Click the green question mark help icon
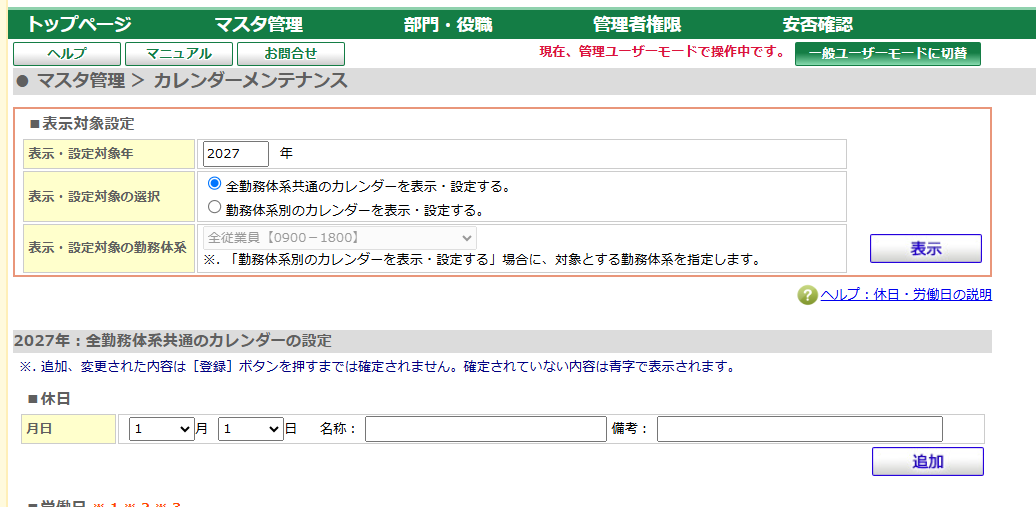1036x507 pixels. point(807,295)
